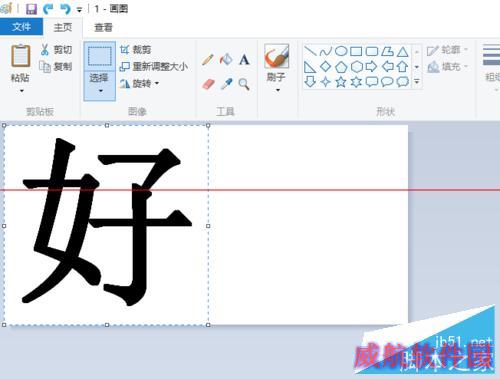Select the Oval callout shape

point(387,82)
